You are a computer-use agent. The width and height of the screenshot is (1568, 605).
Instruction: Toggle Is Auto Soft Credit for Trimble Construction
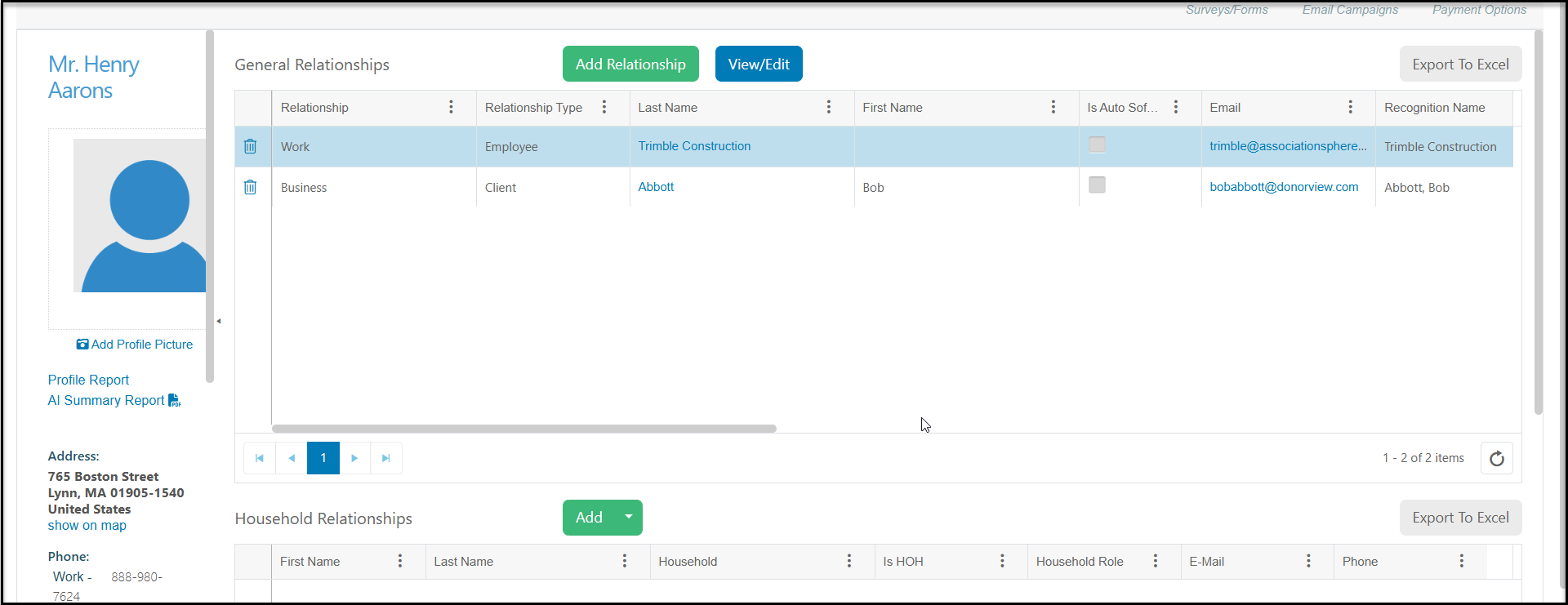point(1097,145)
